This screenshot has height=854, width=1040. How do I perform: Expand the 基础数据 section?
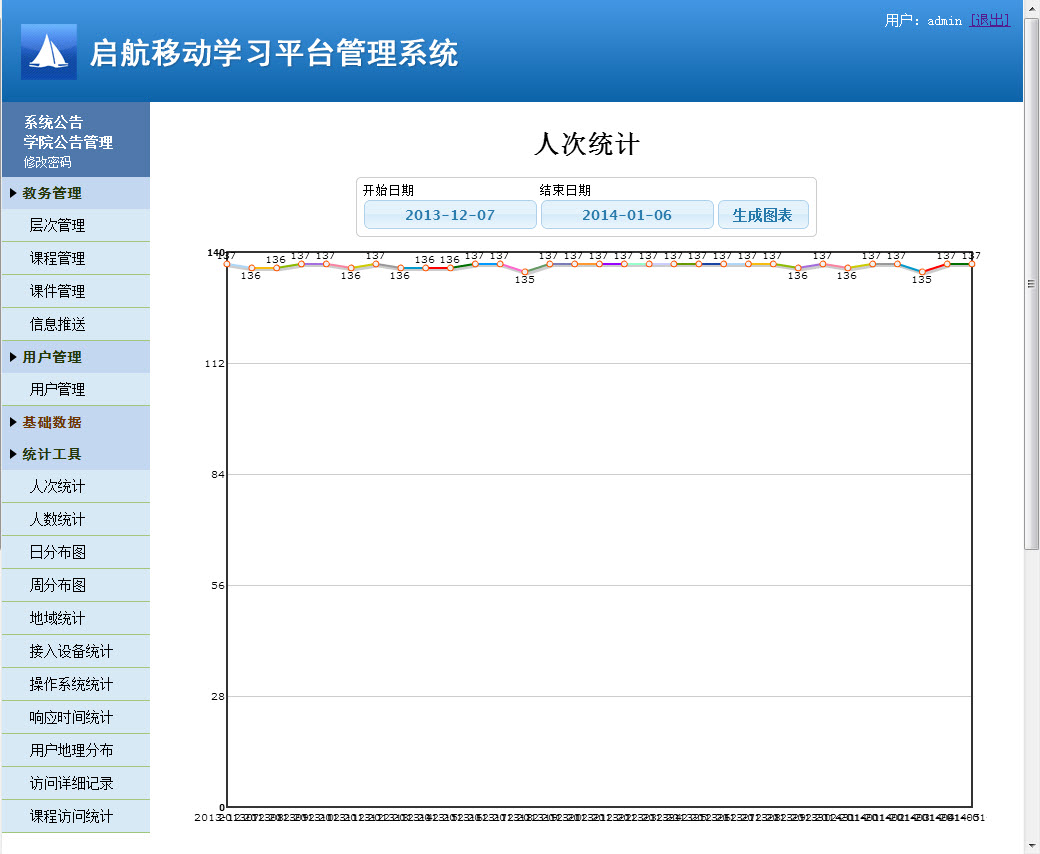point(52,422)
